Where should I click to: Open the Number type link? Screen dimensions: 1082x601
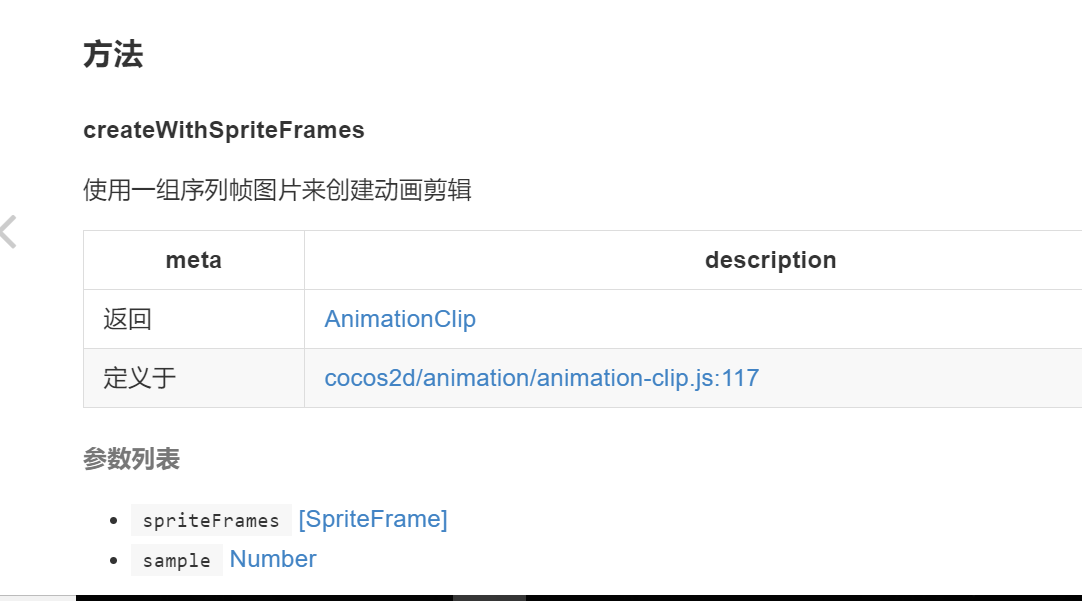click(x=273, y=559)
